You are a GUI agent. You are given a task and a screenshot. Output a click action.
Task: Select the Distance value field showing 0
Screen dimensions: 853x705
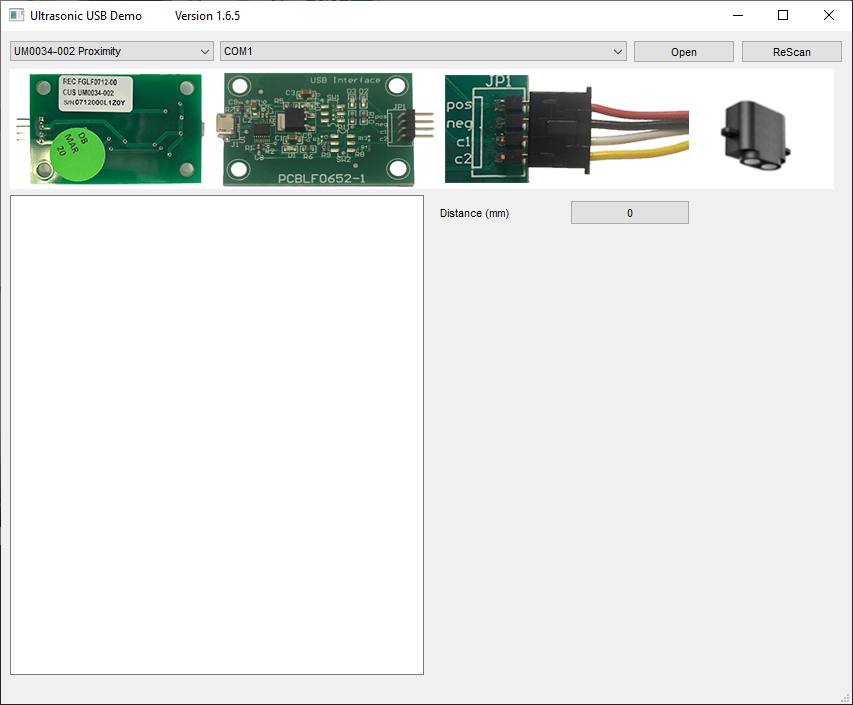pos(629,213)
